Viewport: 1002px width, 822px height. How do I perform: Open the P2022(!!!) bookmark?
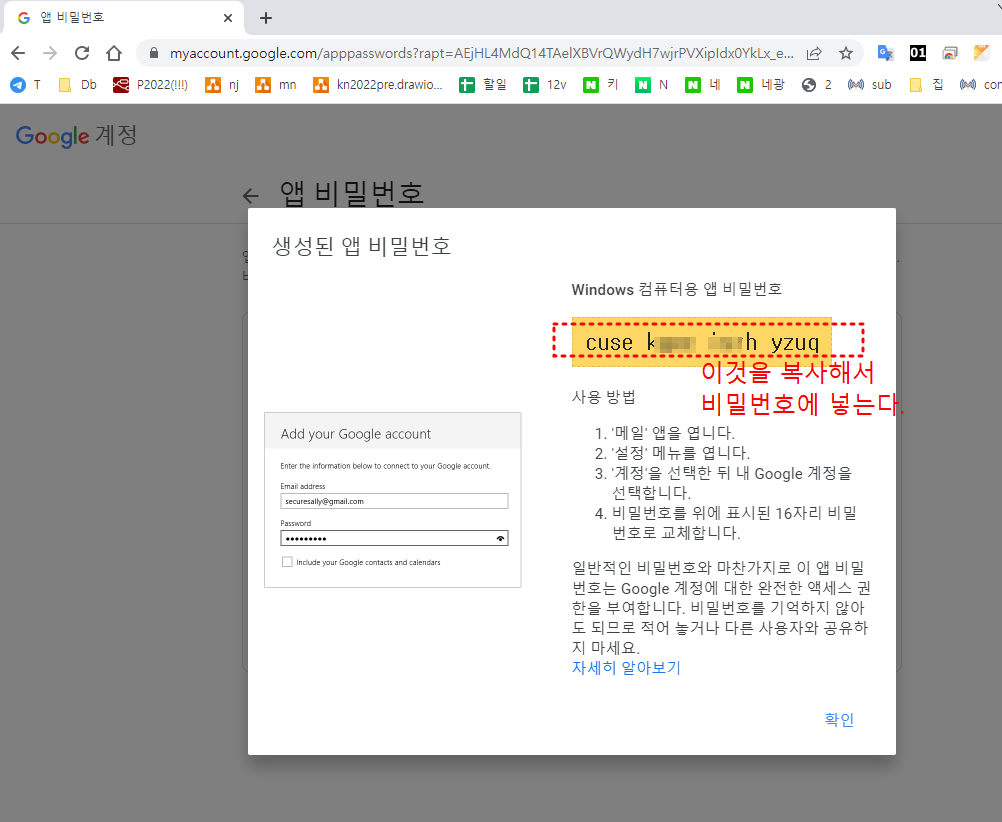(x=150, y=84)
